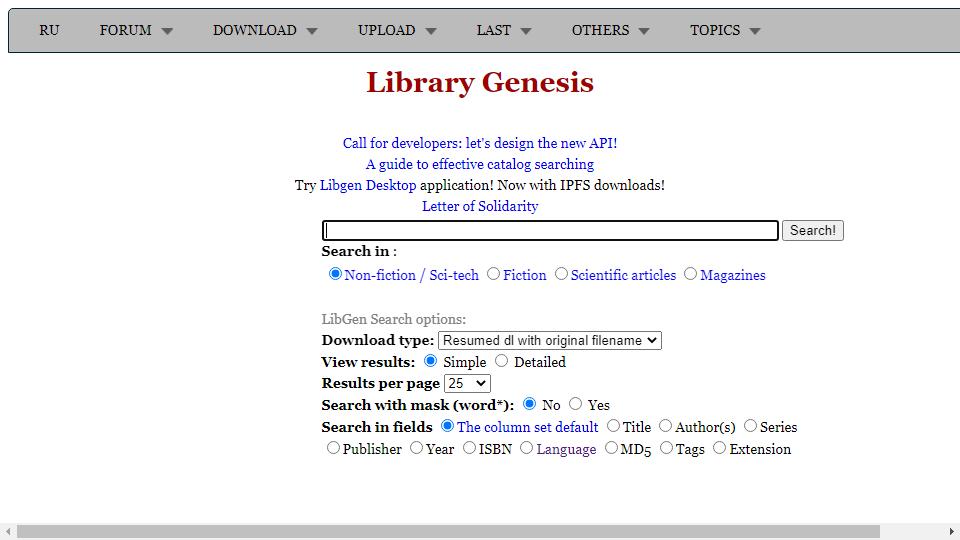This screenshot has height=540, width=960.
Task: Open the Scientific articles link text
Action: (x=623, y=276)
